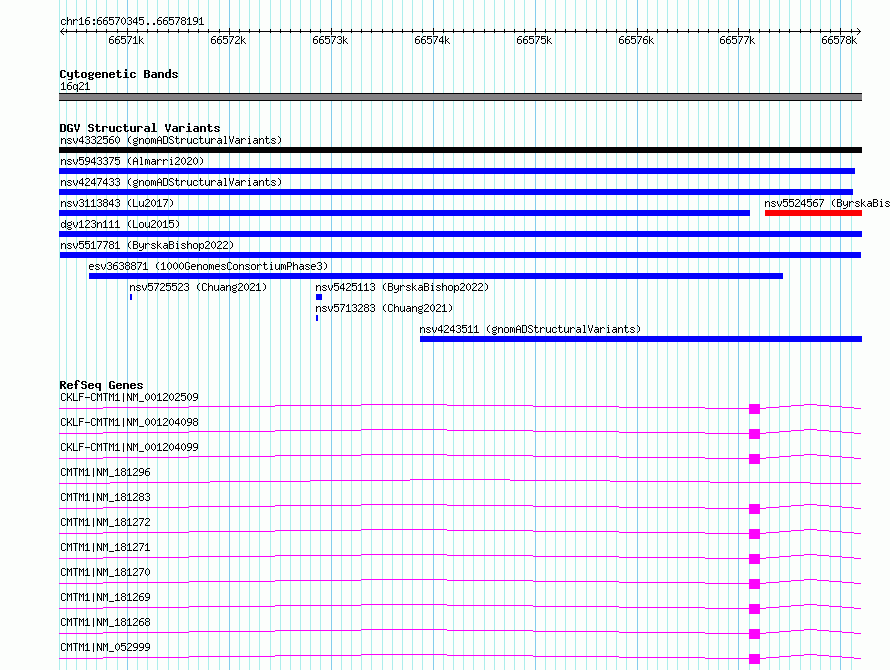Viewport: 890px width, 670px height.
Task: Click the magenta exon box of NM_001204099
Action: pyautogui.click(x=754, y=459)
